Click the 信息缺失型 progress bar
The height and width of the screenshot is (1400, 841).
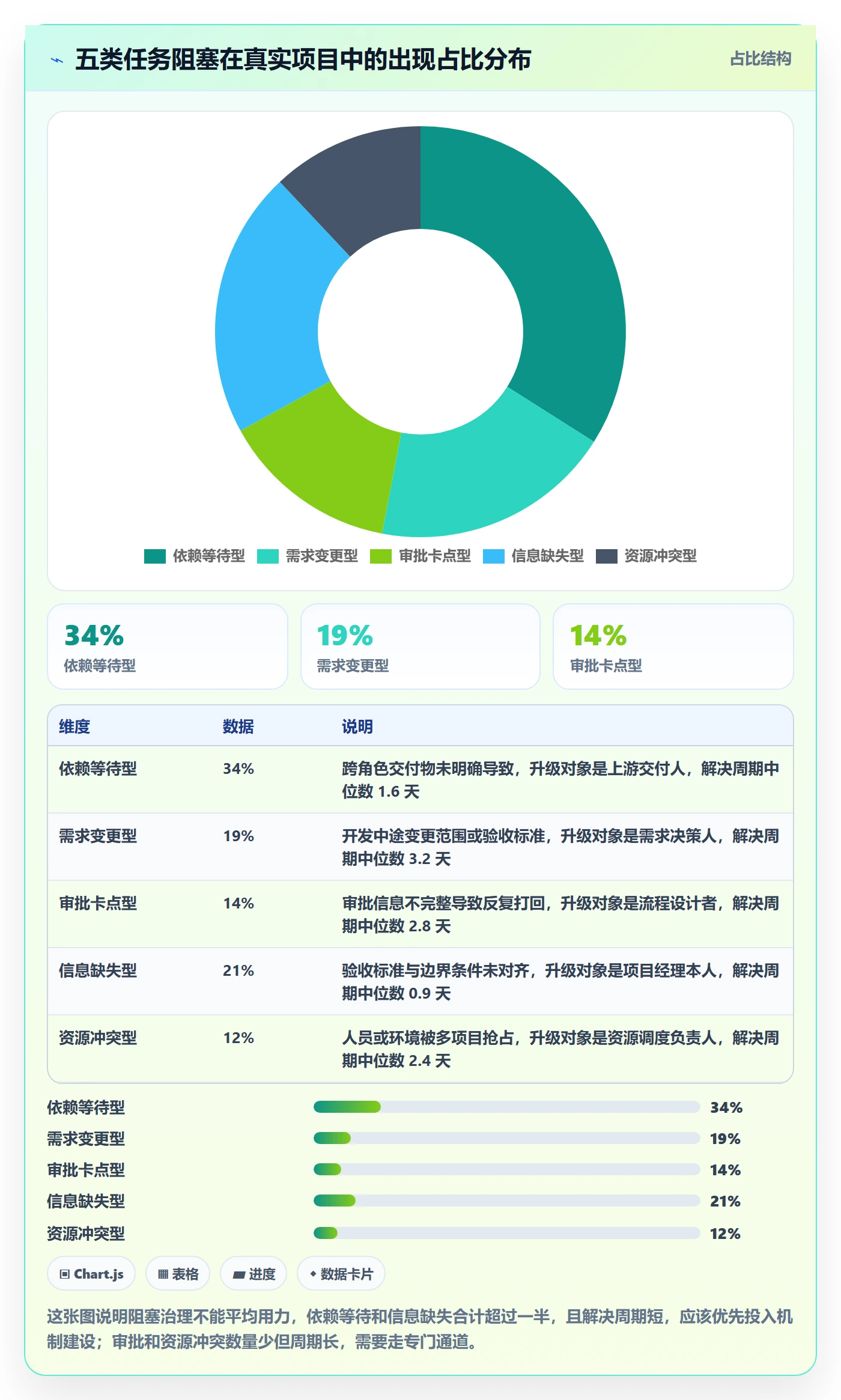pos(507,1201)
